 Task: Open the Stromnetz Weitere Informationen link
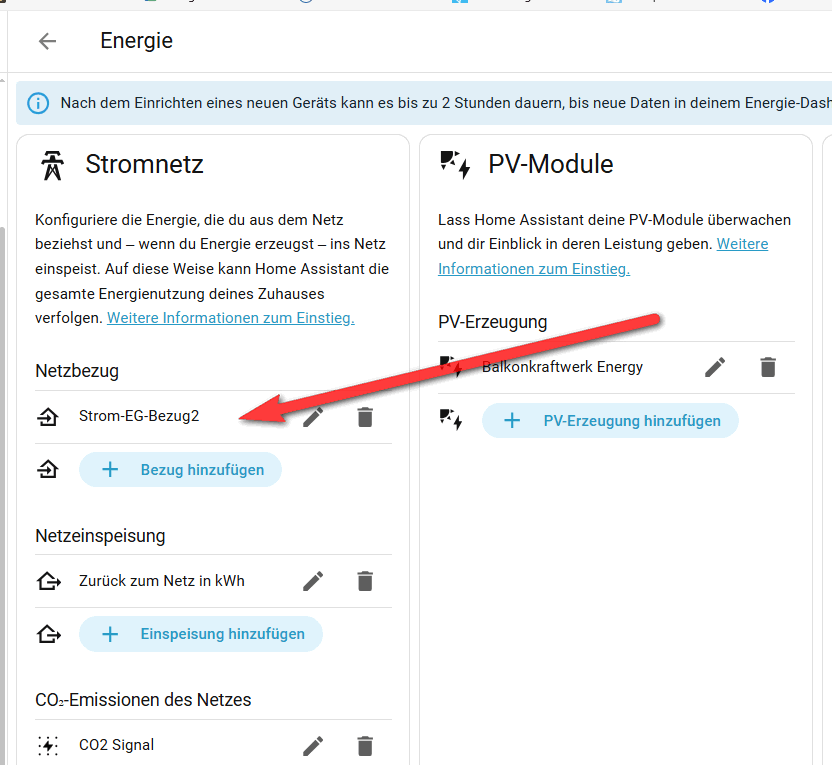[230, 319]
